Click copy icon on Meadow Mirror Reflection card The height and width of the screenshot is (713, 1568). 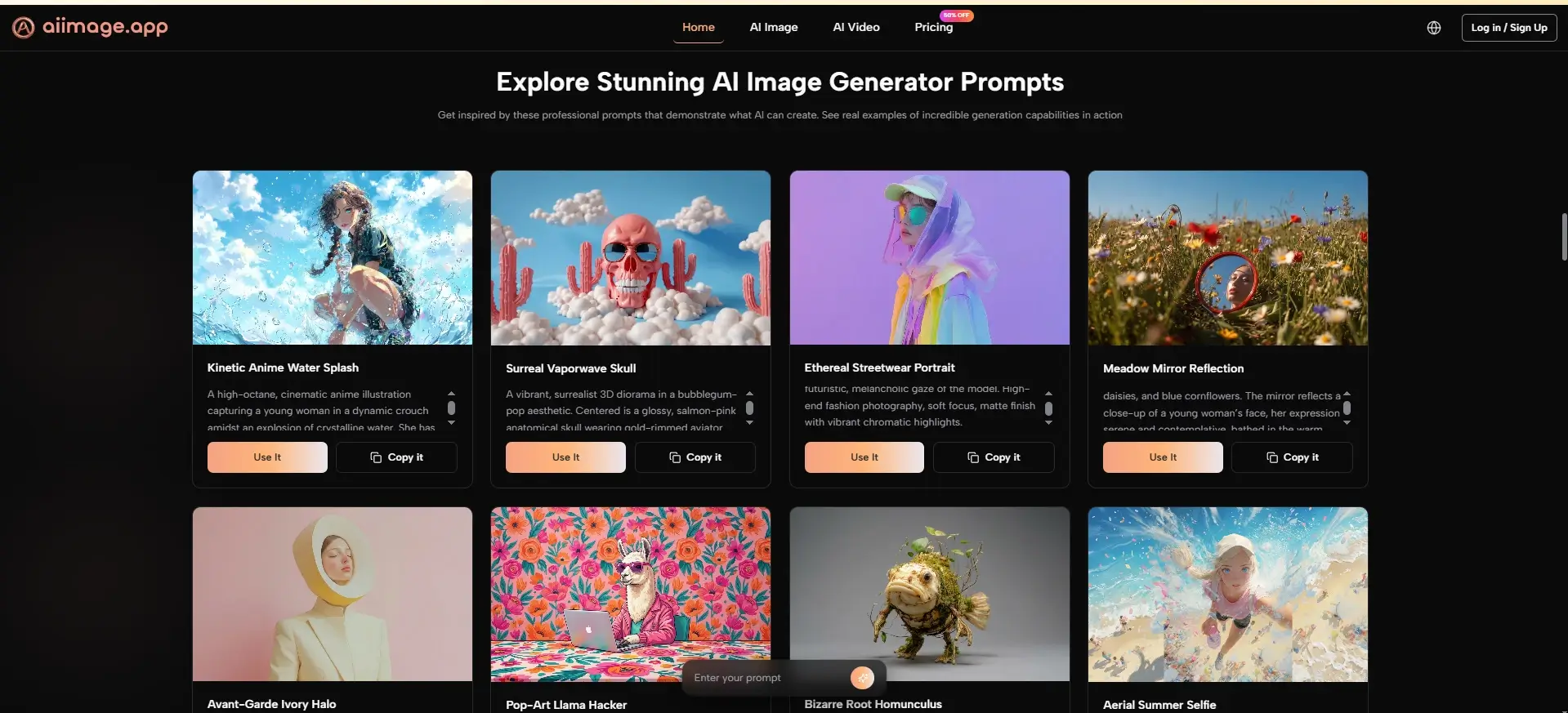(x=1272, y=457)
